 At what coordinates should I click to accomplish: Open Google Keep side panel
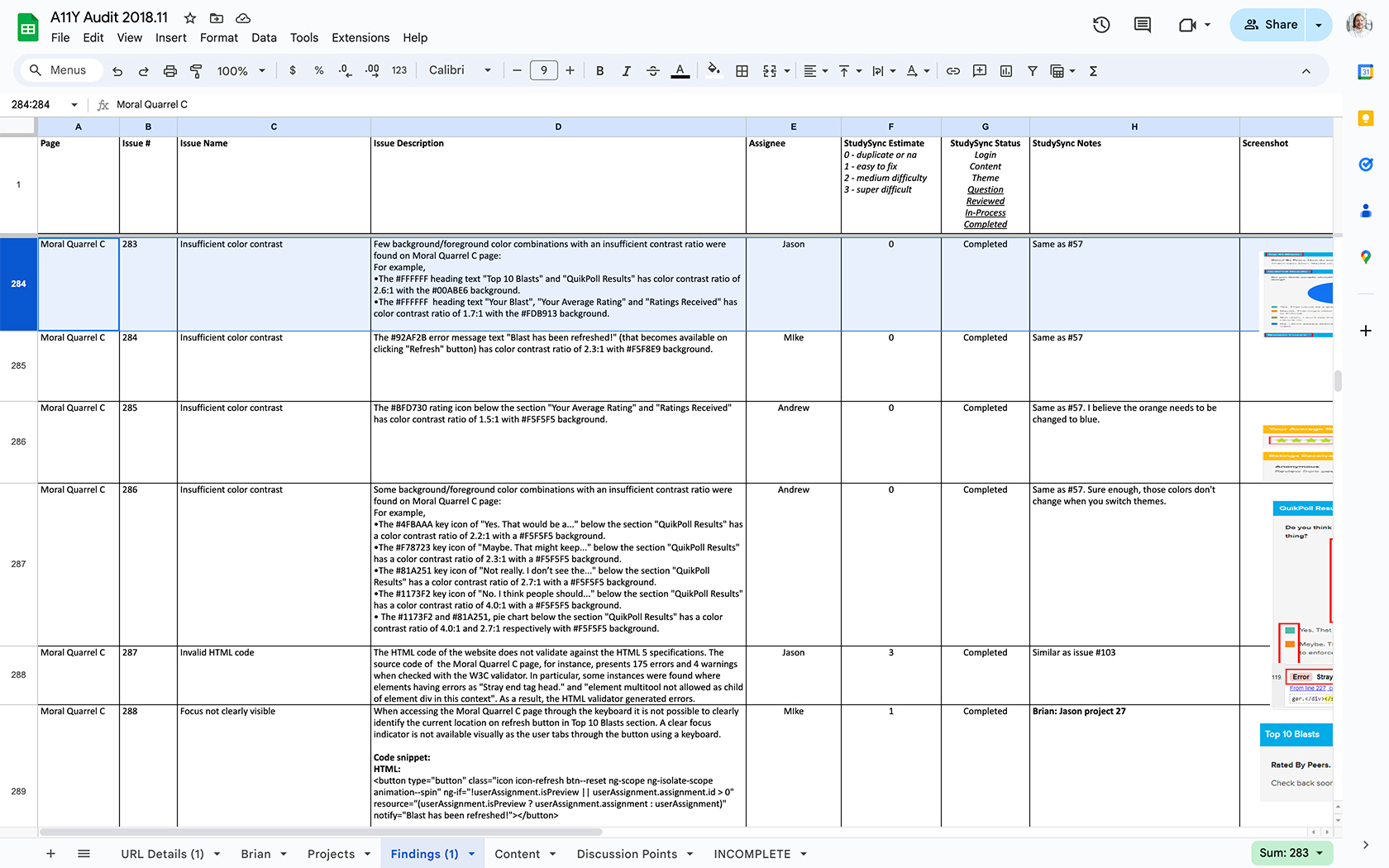[x=1366, y=118]
